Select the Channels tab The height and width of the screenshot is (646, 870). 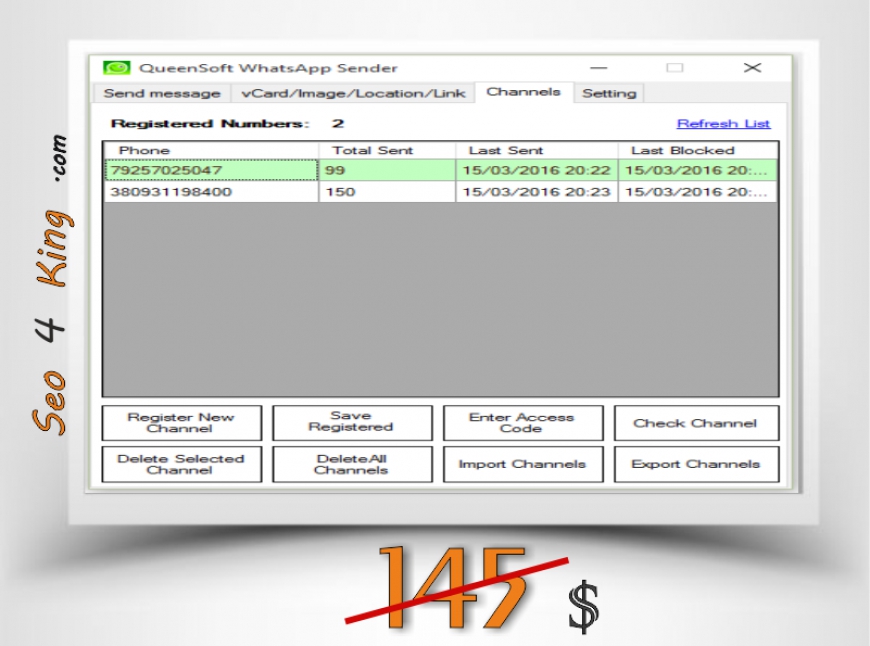tap(523, 92)
